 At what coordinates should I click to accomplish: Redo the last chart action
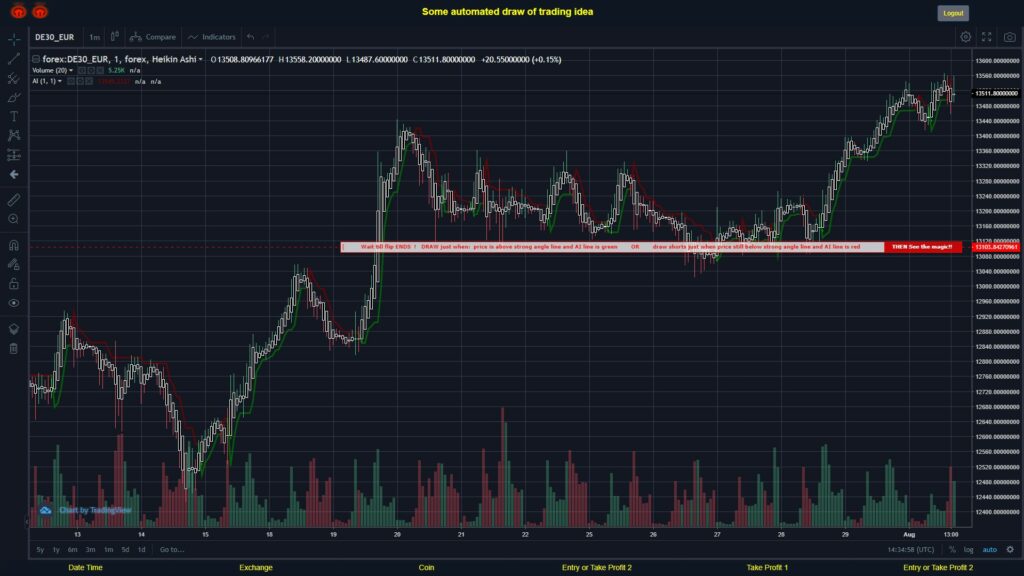point(266,37)
